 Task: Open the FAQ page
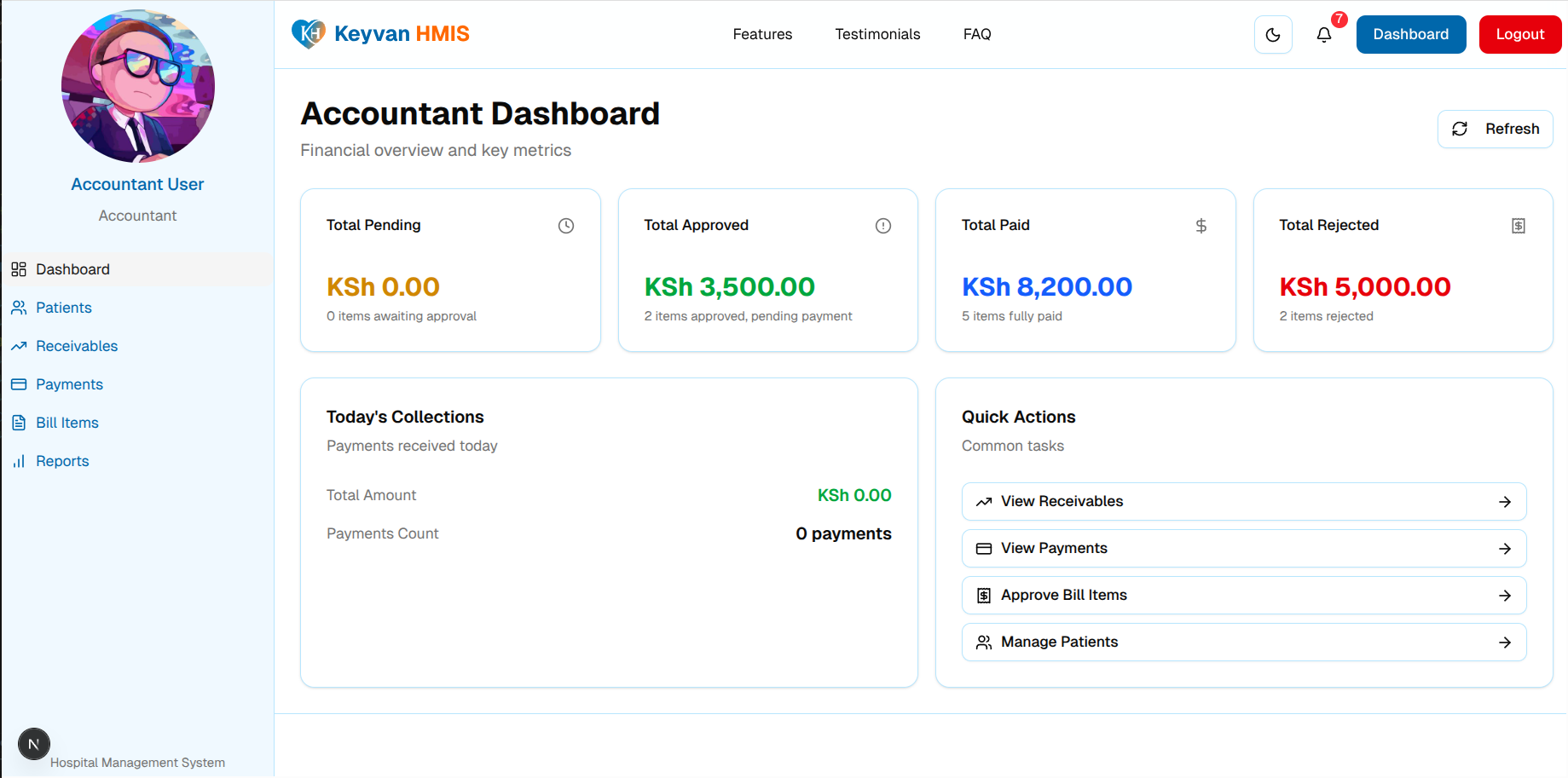[x=976, y=34]
